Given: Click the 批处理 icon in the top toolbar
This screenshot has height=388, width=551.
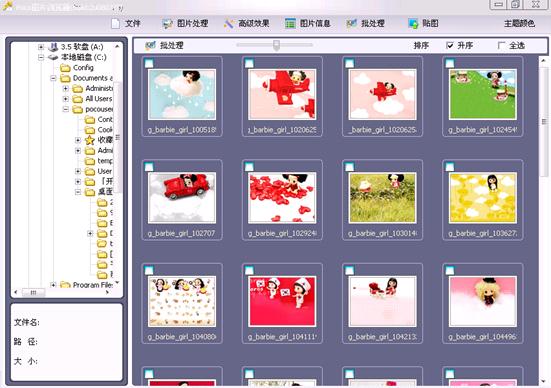Looking at the screenshot, I should pos(351,24).
